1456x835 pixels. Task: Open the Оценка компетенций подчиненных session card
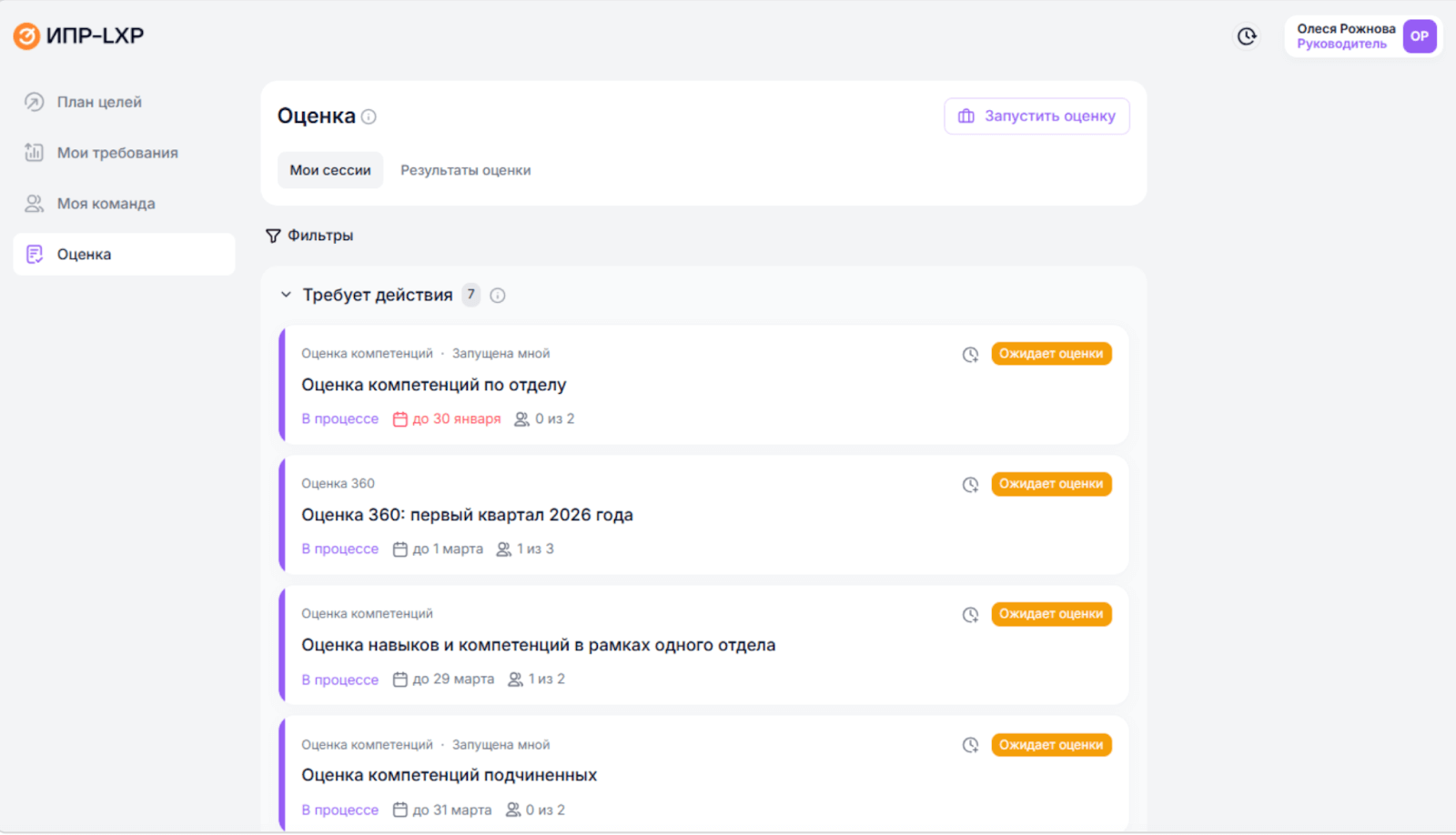(449, 775)
